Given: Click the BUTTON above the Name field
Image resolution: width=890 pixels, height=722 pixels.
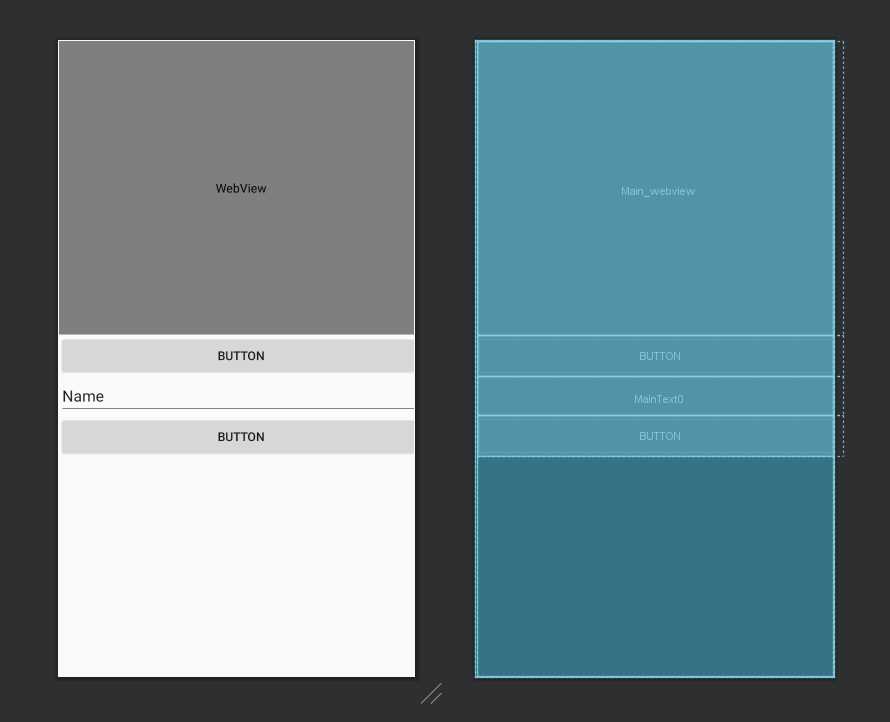Looking at the screenshot, I should pos(238,356).
